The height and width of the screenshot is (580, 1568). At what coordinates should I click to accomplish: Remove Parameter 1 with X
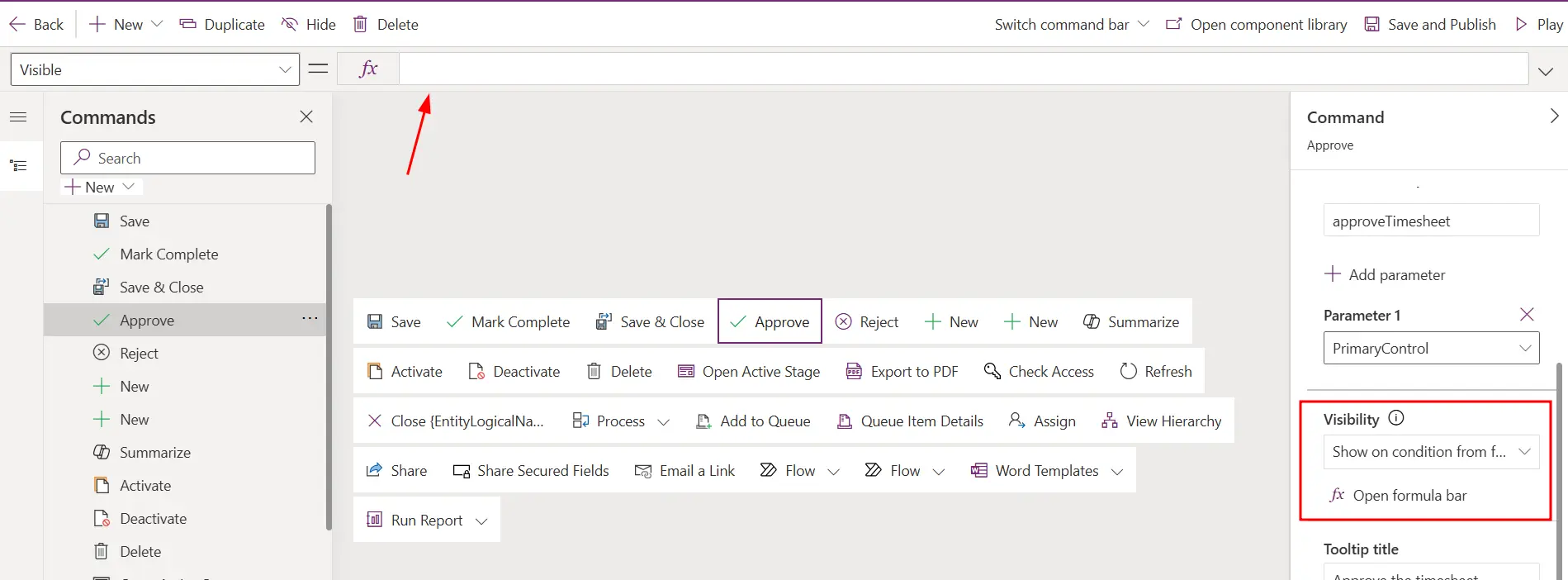(1527, 314)
